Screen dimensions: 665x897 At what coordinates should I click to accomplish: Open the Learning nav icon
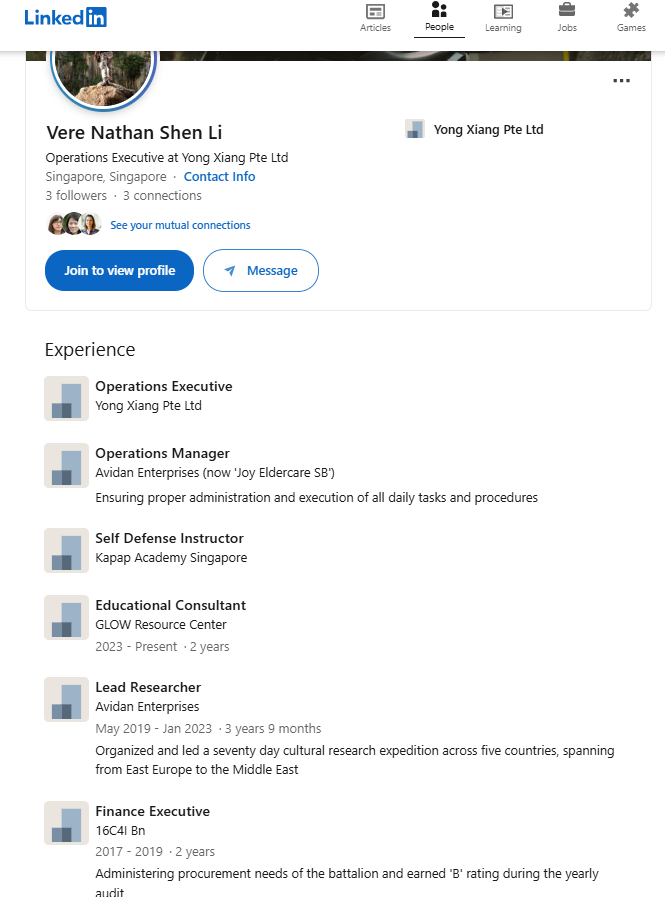coord(503,12)
